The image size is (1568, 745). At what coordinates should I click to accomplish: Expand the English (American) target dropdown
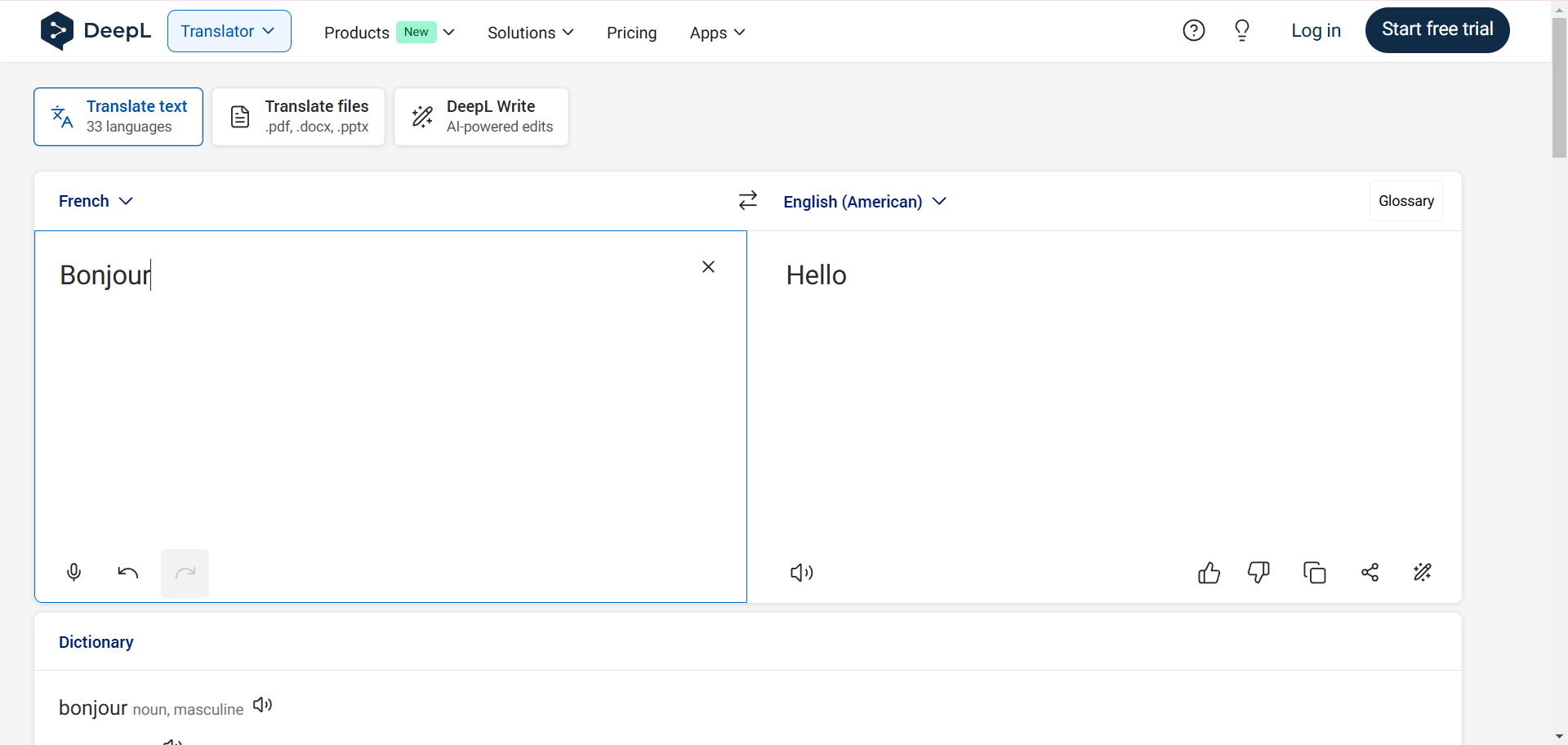coord(864,202)
